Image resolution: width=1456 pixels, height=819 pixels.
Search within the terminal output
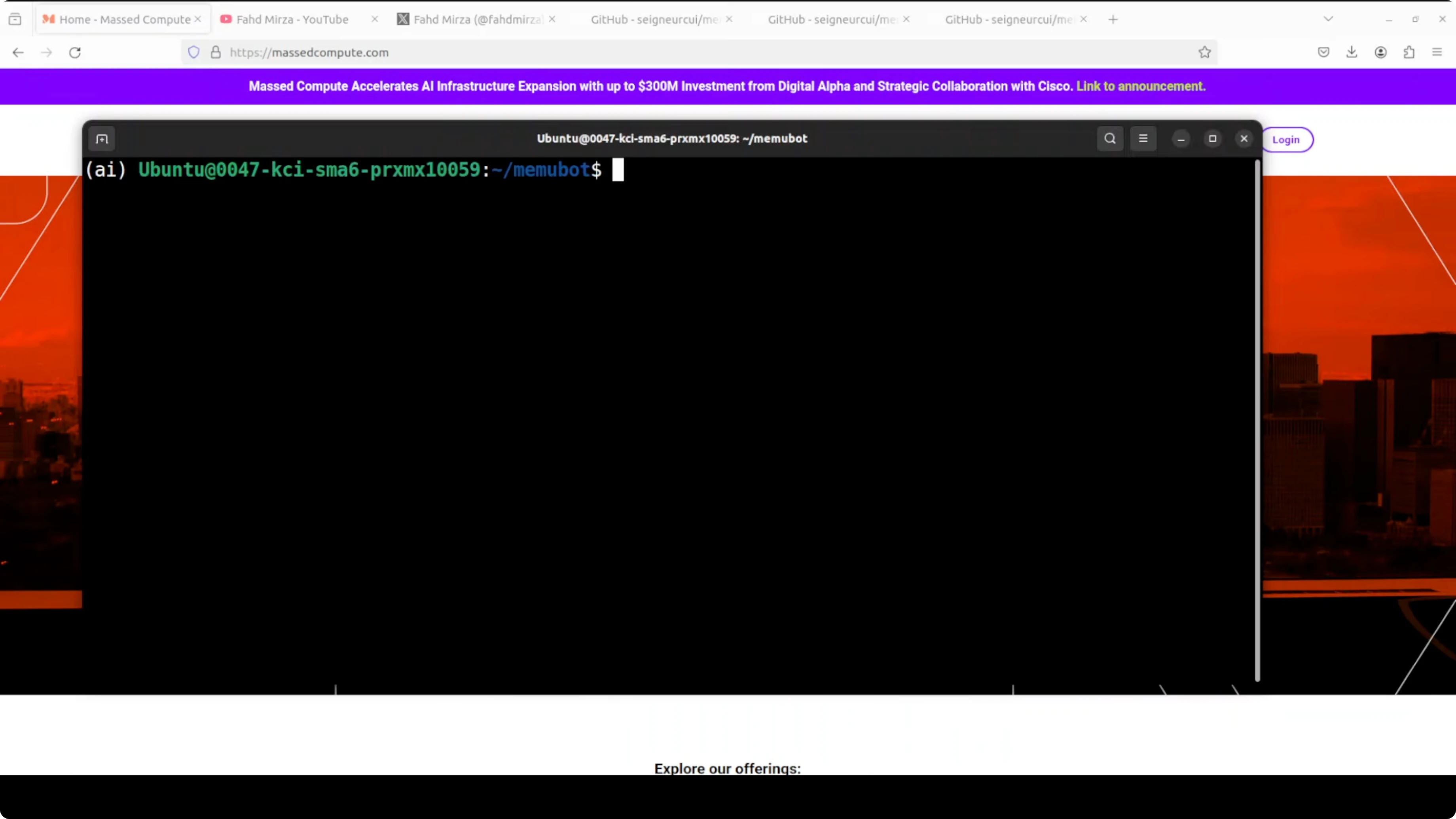click(1109, 138)
